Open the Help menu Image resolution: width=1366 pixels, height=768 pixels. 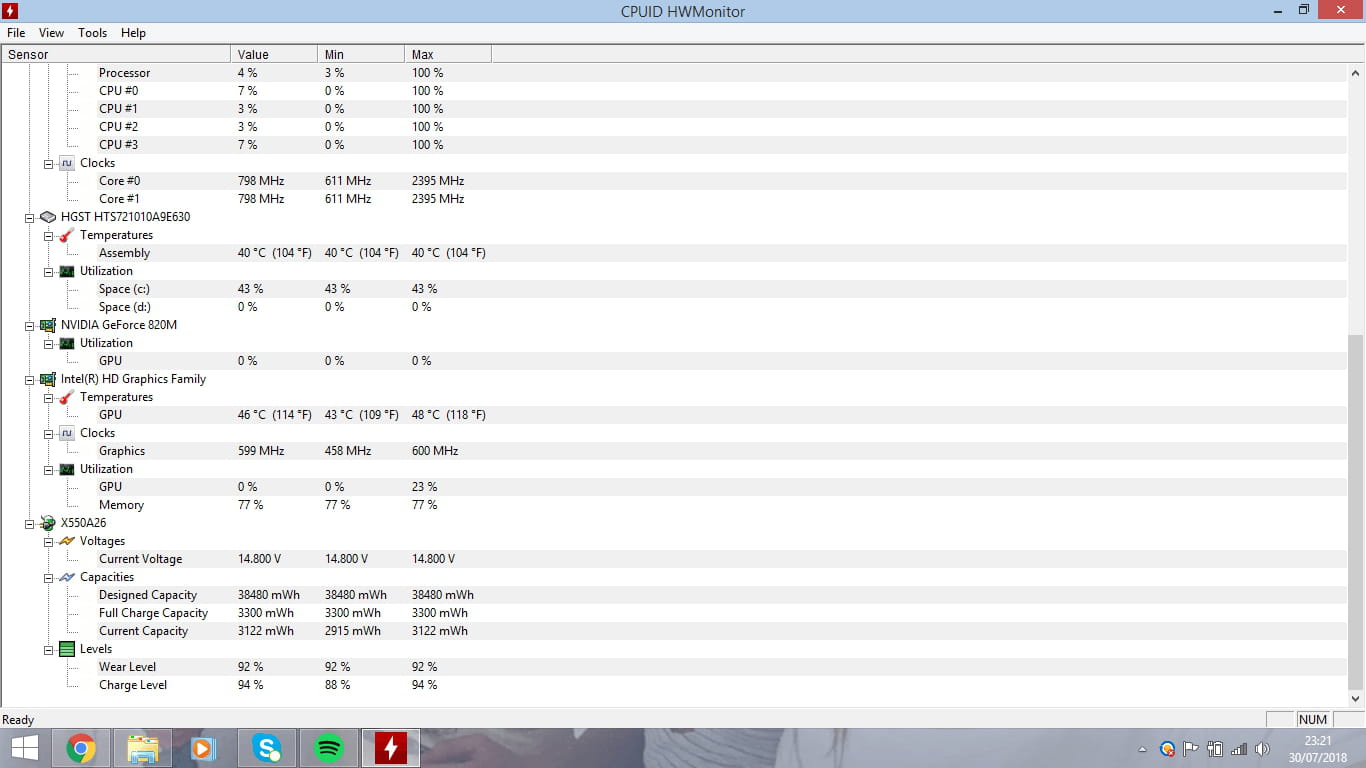[133, 33]
